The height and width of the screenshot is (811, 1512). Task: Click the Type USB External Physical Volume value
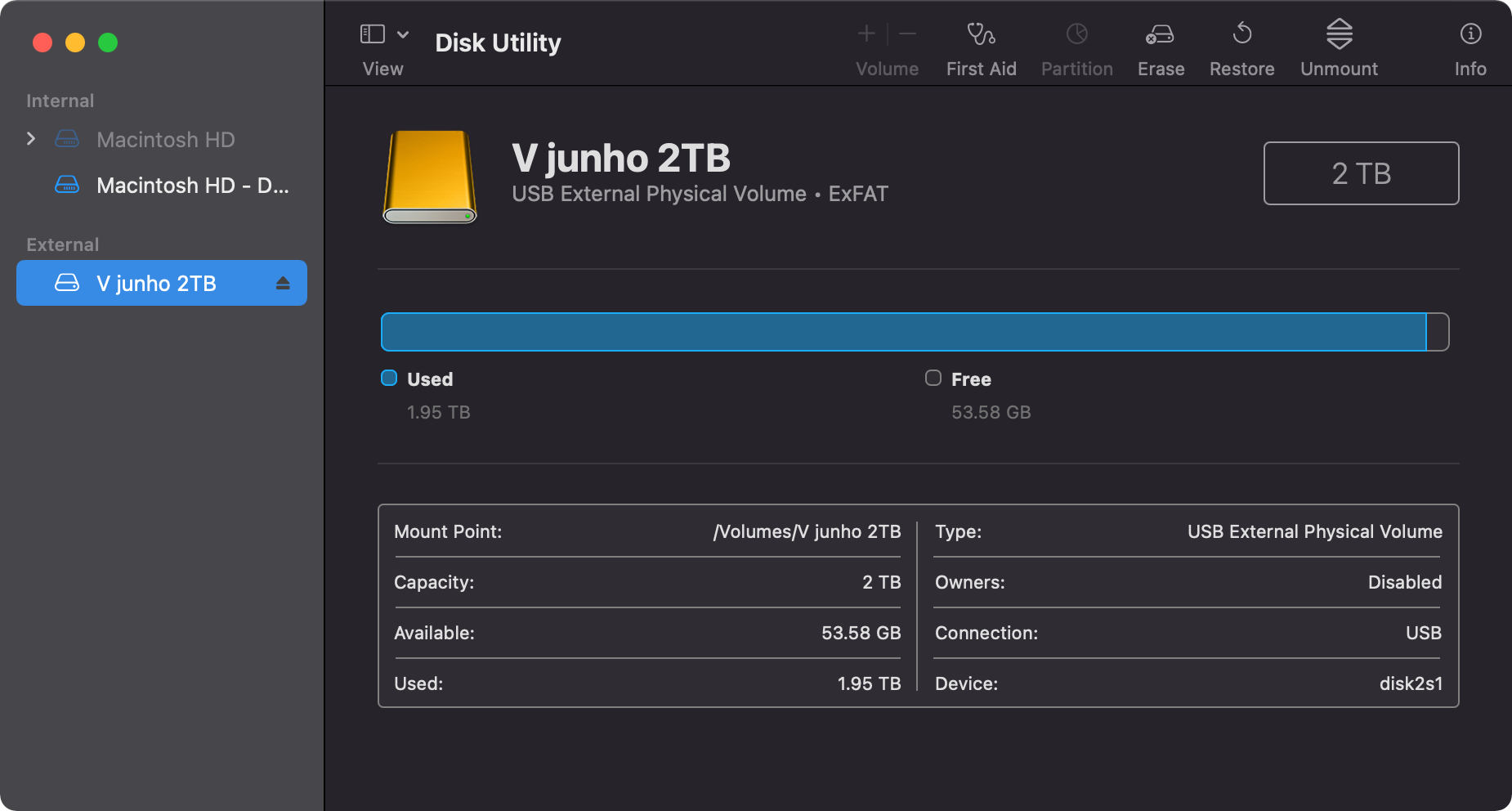tap(1315, 531)
